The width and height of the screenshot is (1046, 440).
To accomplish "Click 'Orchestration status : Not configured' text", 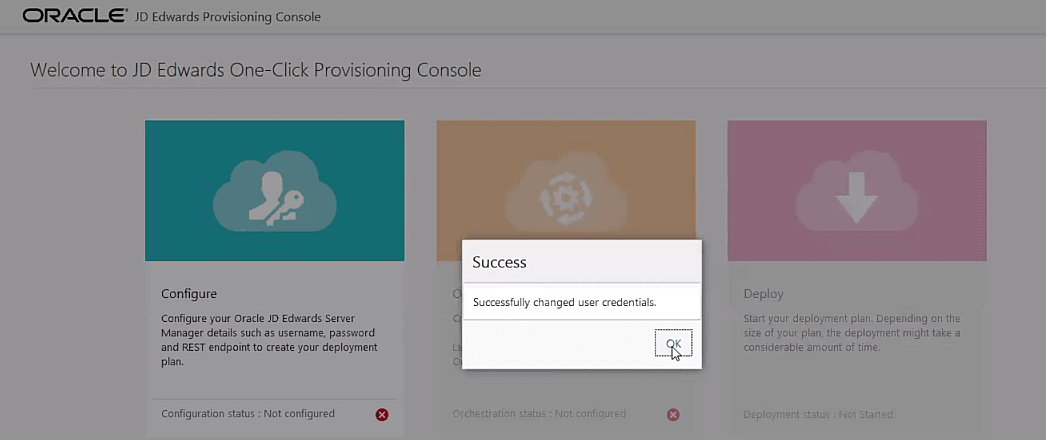I will pos(539,414).
